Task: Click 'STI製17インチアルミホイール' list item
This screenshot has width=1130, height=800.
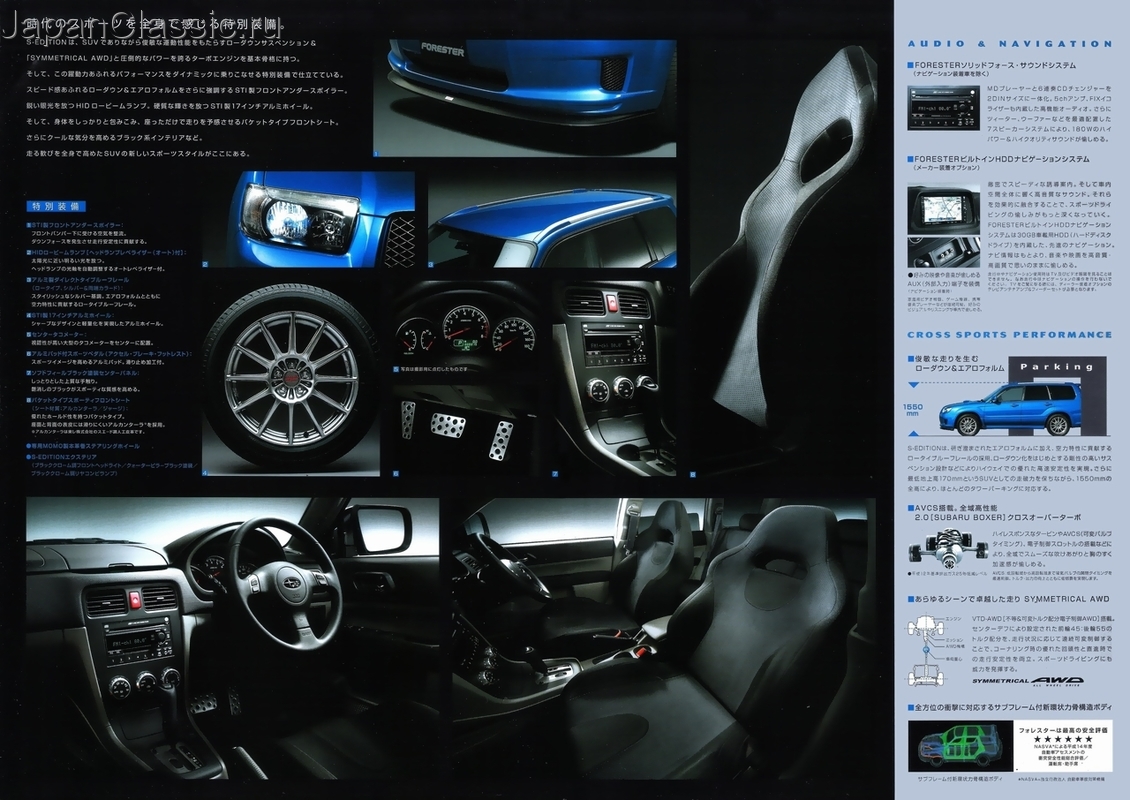Action: pos(69,316)
